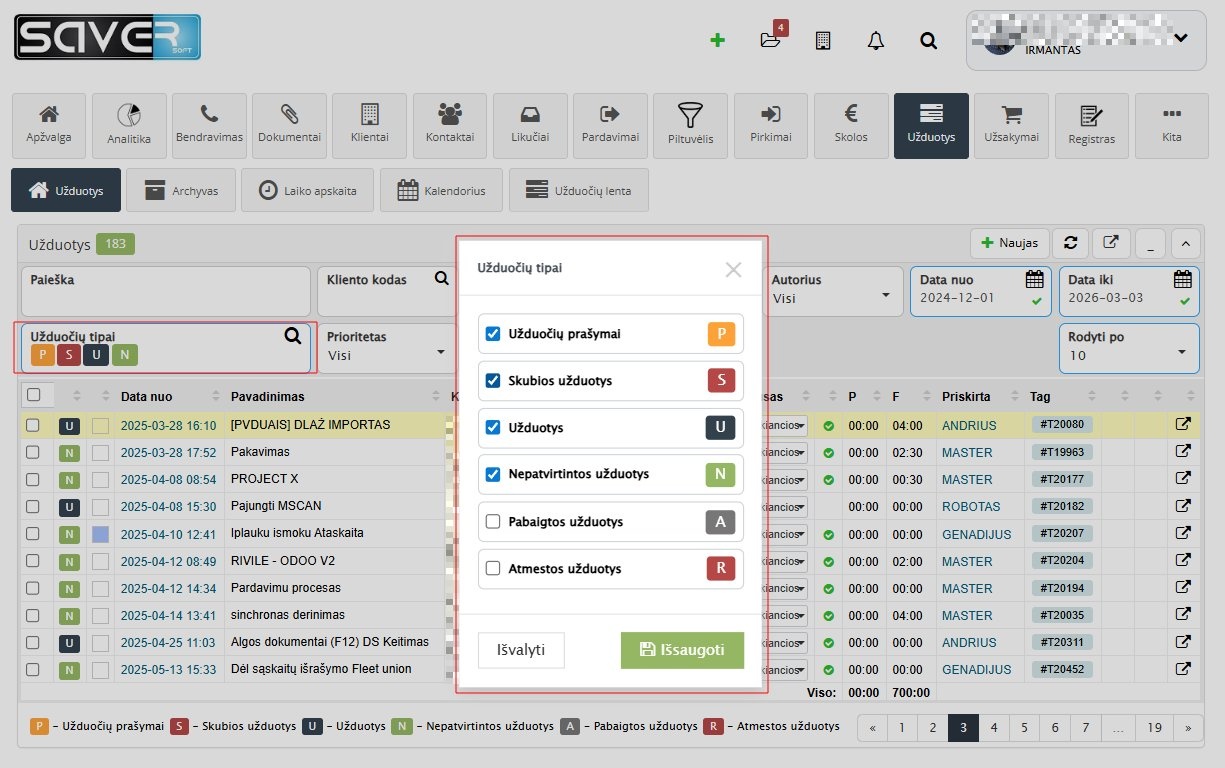This screenshot has height=768, width=1225.
Task: Open the folder icon with badge 4
Action: coord(770,40)
